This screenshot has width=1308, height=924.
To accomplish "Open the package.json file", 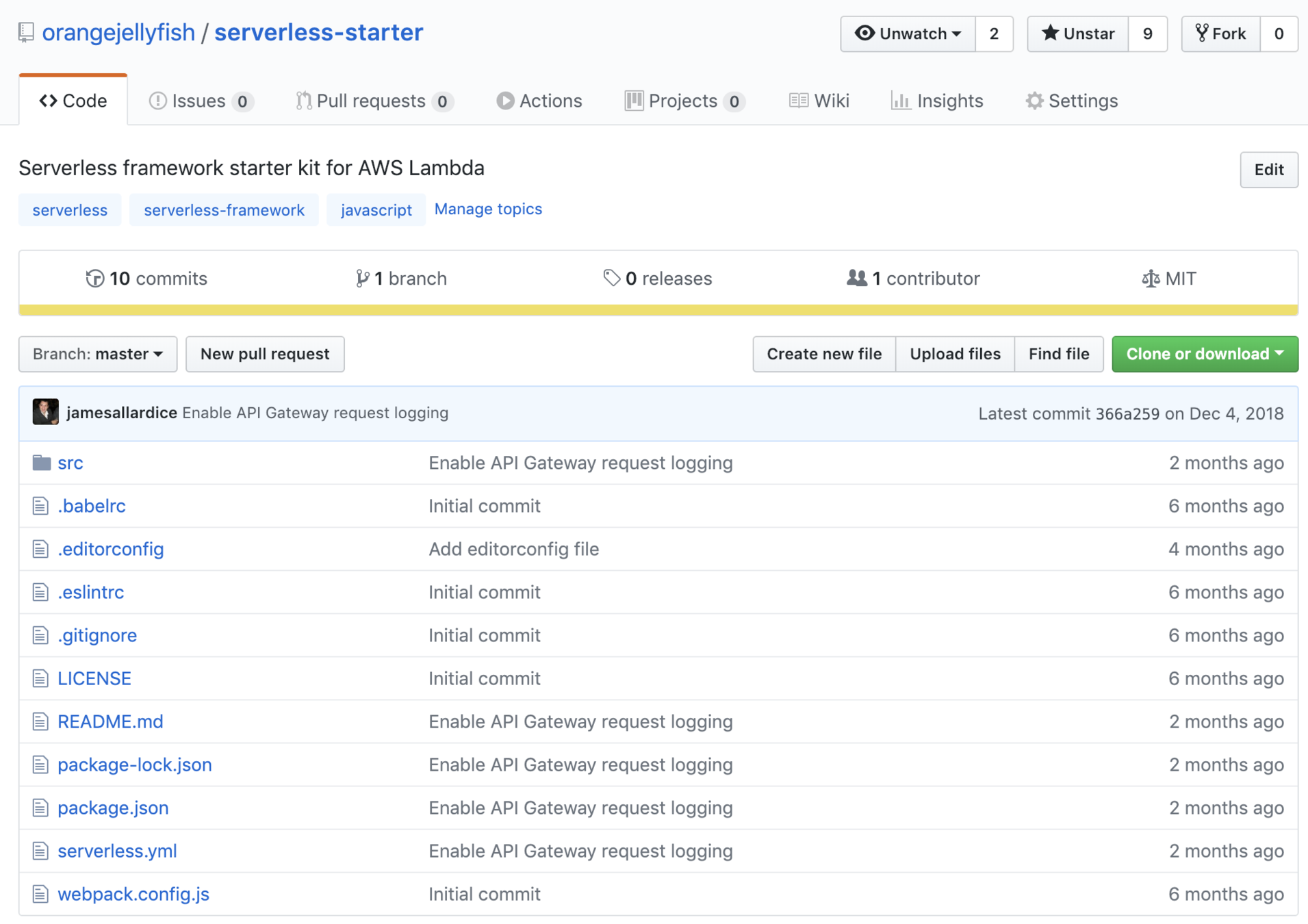I will point(113,808).
